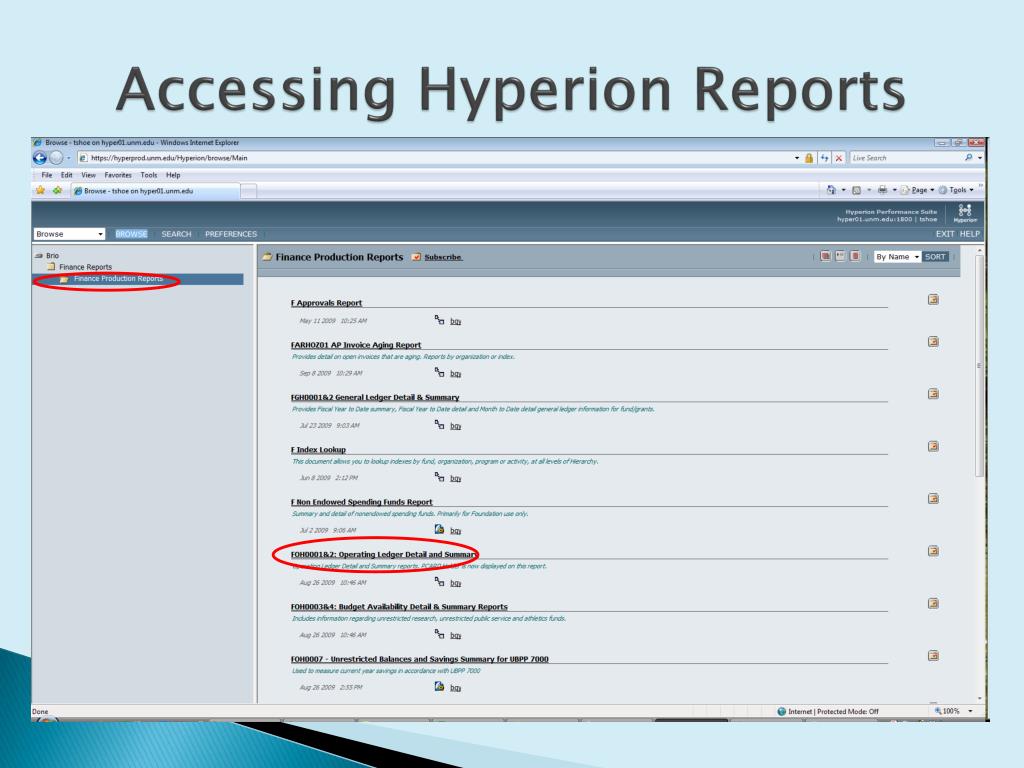Open the Help menu in menu bar
The image size is (1024, 768).
click(173, 175)
